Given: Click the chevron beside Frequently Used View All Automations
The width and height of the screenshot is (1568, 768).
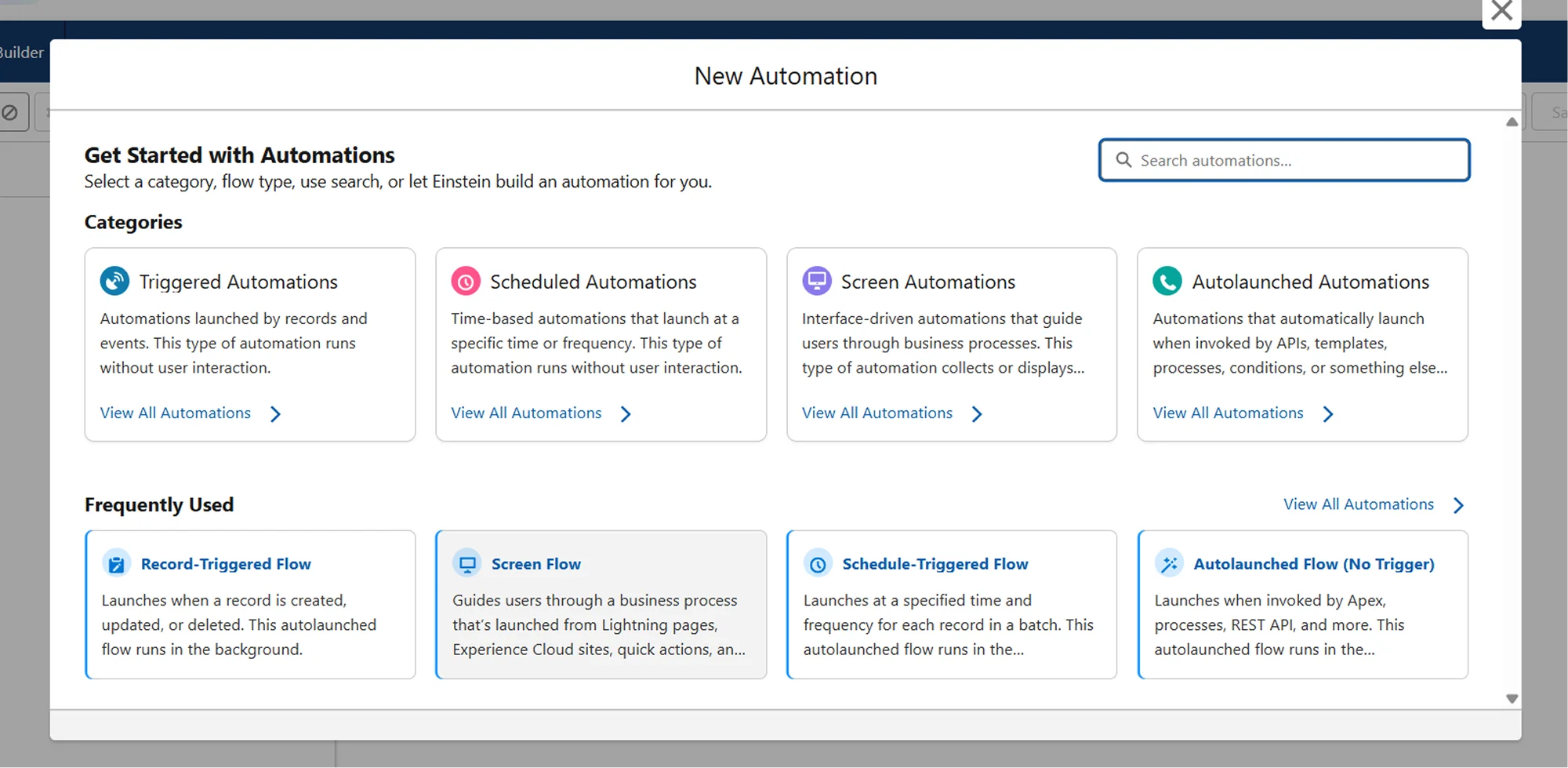Looking at the screenshot, I should (1459, 504).
